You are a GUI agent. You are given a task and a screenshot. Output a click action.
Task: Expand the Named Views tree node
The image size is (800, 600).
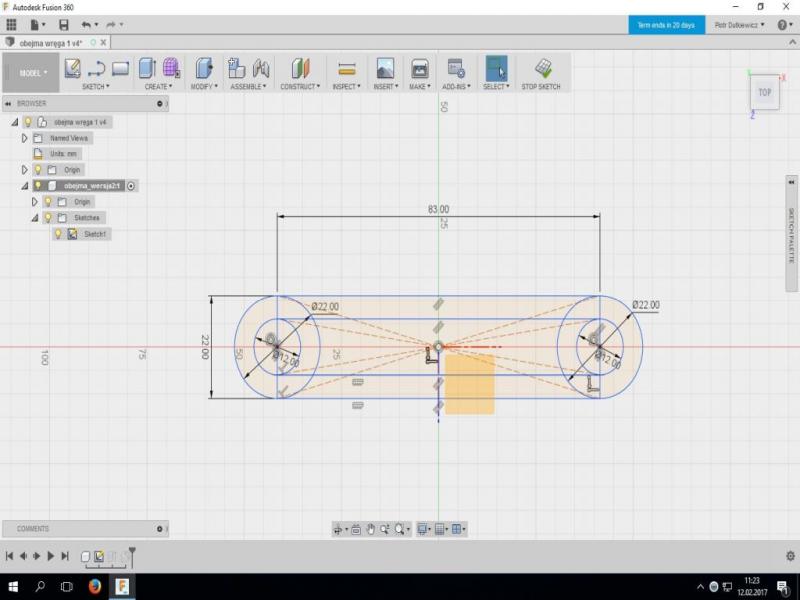click(x=25, y=138)
